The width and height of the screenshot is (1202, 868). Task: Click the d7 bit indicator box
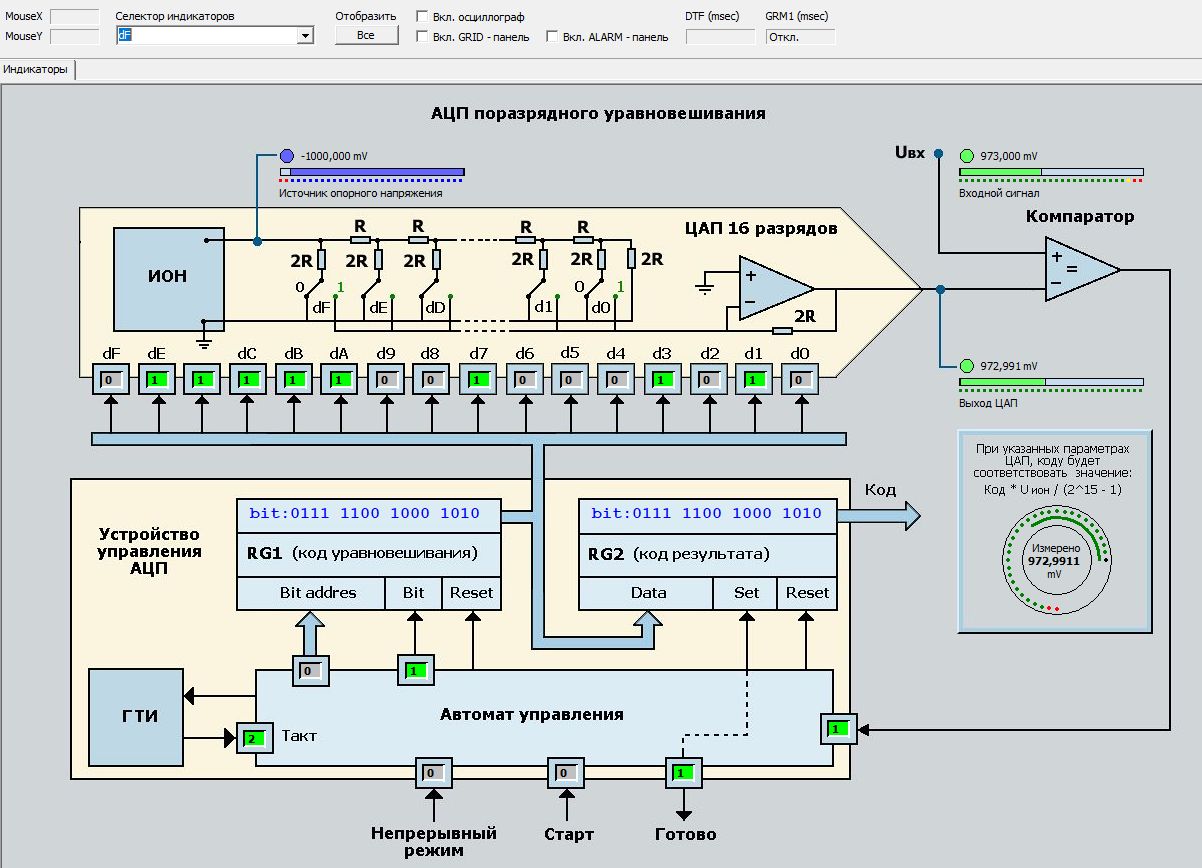pos(478,380)
